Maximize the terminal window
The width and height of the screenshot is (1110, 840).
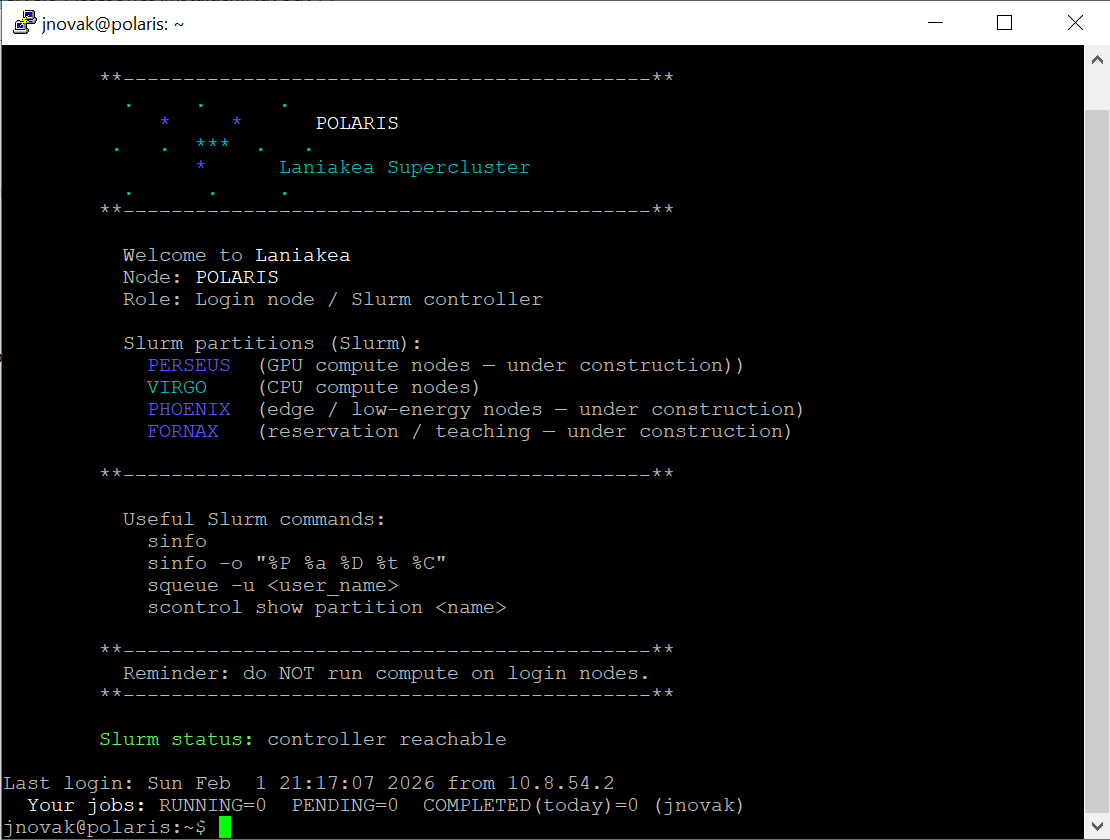pyautogui.click(x=1004, y=23)
